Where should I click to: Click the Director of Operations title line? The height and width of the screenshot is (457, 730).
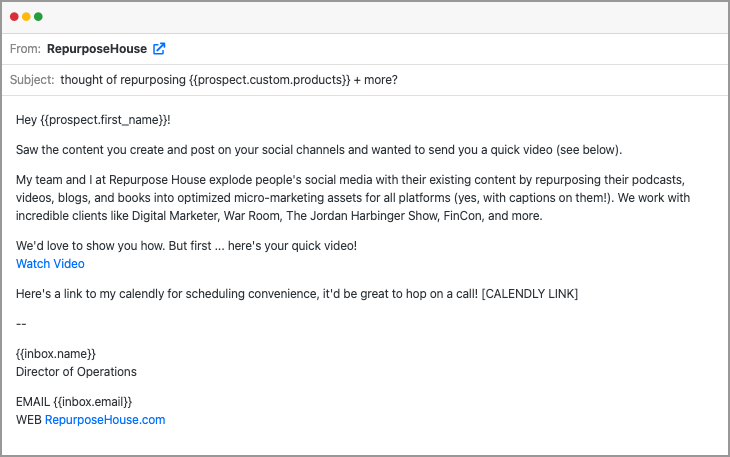[76, 372]
